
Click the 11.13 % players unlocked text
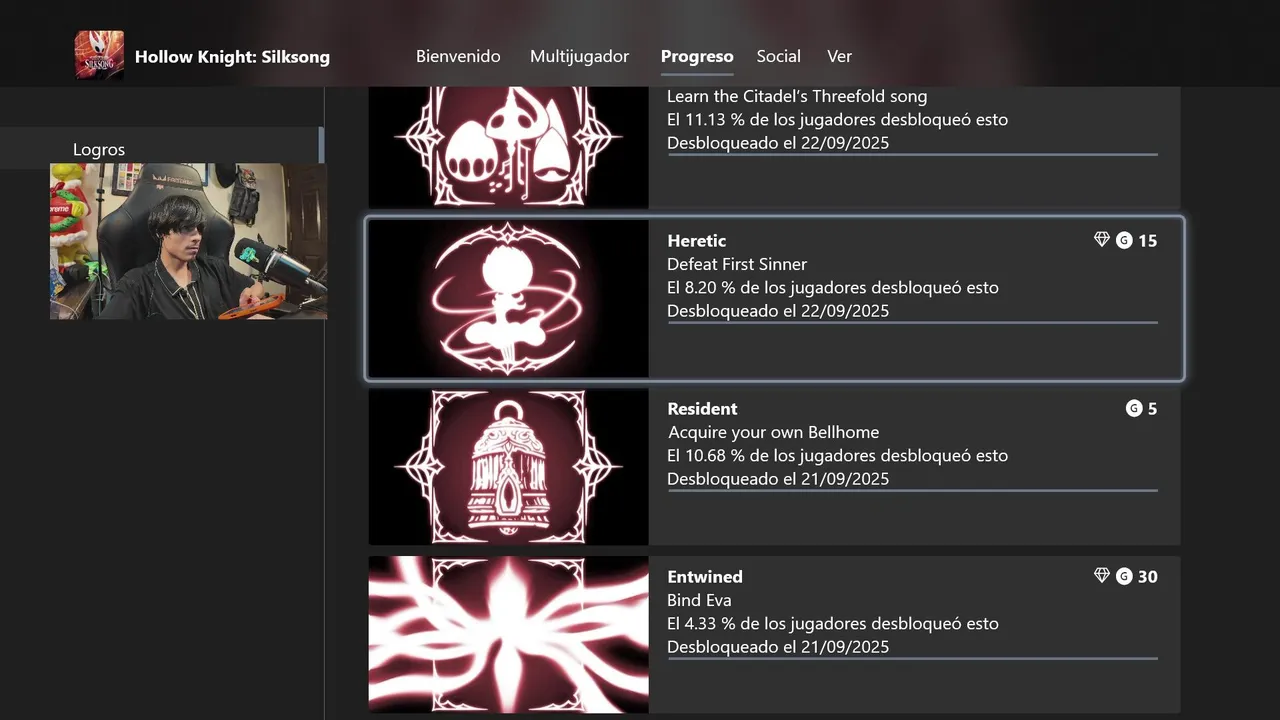coord(837,120)
